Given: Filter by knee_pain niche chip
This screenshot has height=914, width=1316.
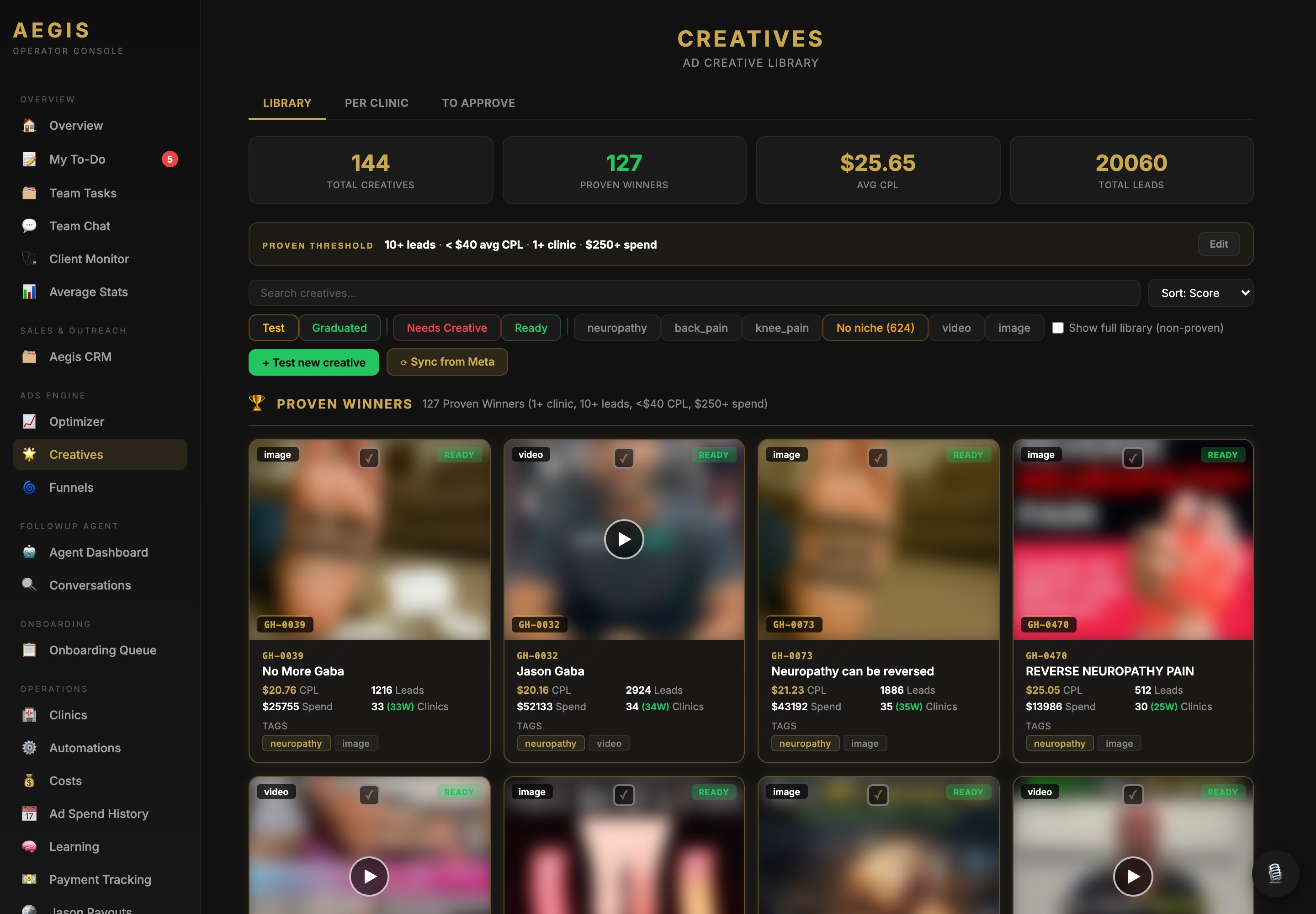Looking at the screenshot, I should [782, 328].
